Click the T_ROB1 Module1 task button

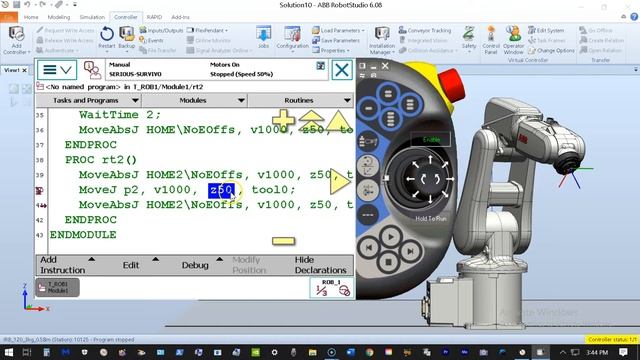click(x=58, y=287)
